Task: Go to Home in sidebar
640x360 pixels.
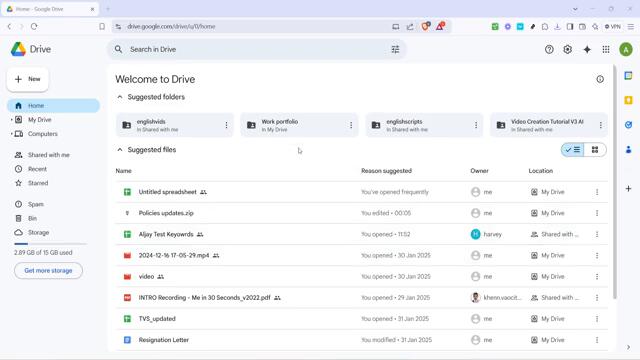Action: [53, 106]
